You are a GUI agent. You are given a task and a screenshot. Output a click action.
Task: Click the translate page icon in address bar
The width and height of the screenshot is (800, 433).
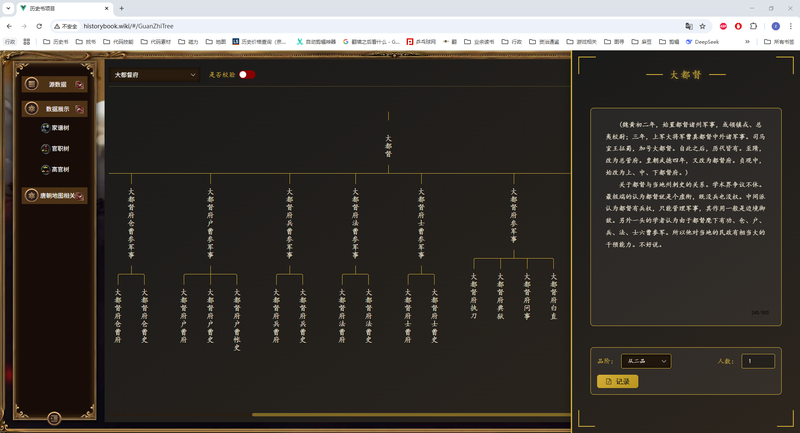[689, 26]
